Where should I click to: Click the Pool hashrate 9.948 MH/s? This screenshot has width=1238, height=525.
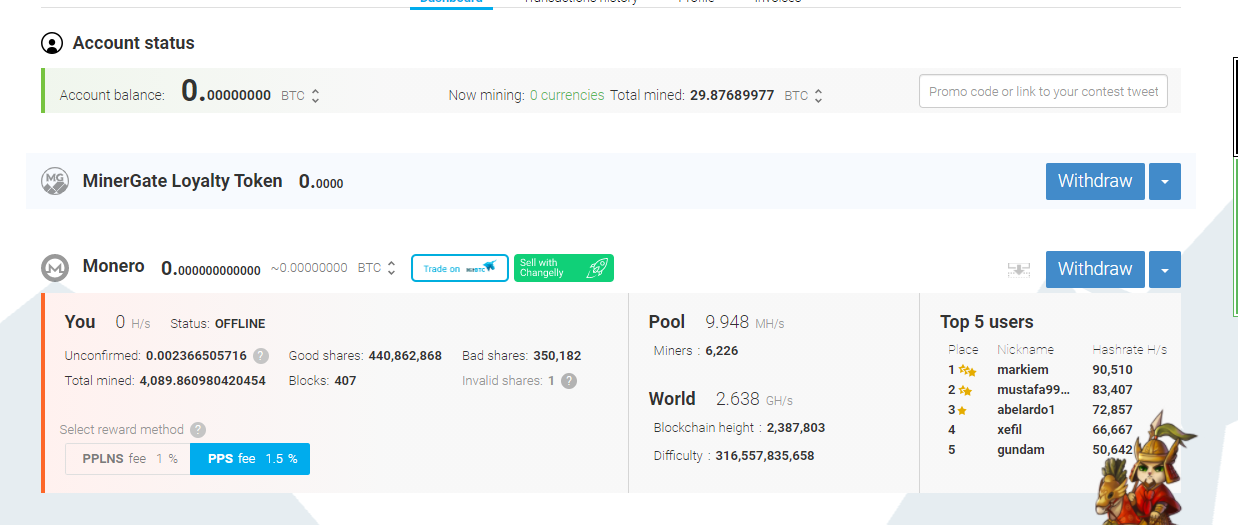pyautogui.click(x=745, y=322)
